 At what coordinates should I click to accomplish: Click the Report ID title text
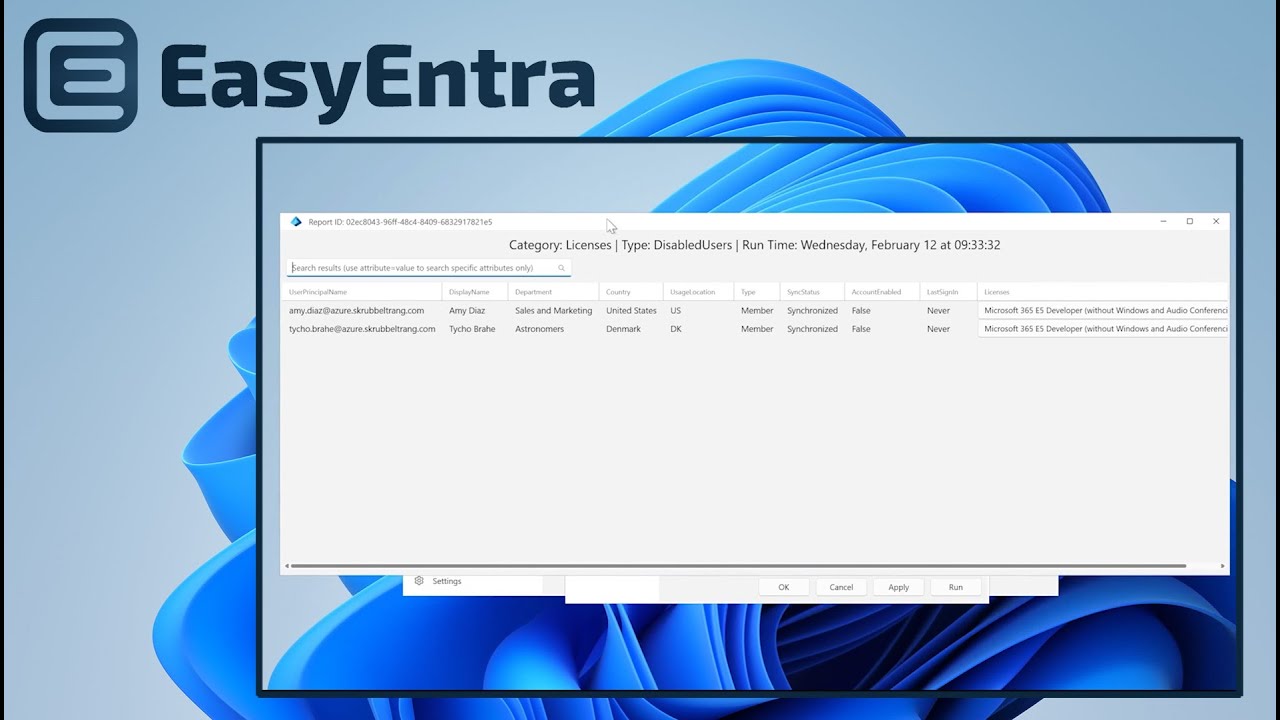click(x=400, y=222)
